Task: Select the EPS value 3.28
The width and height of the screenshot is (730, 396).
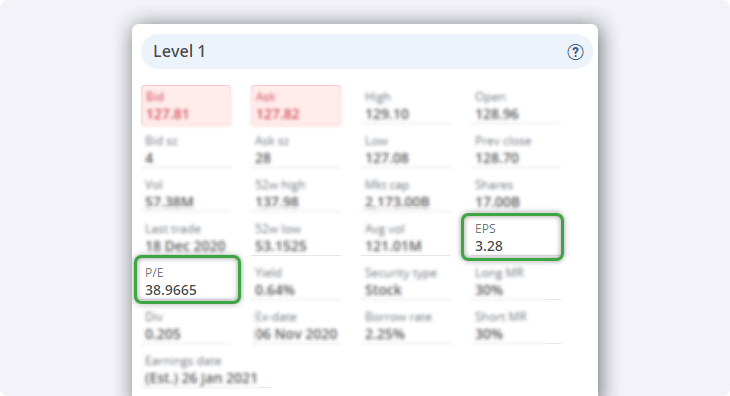Action: coord(488,246)
